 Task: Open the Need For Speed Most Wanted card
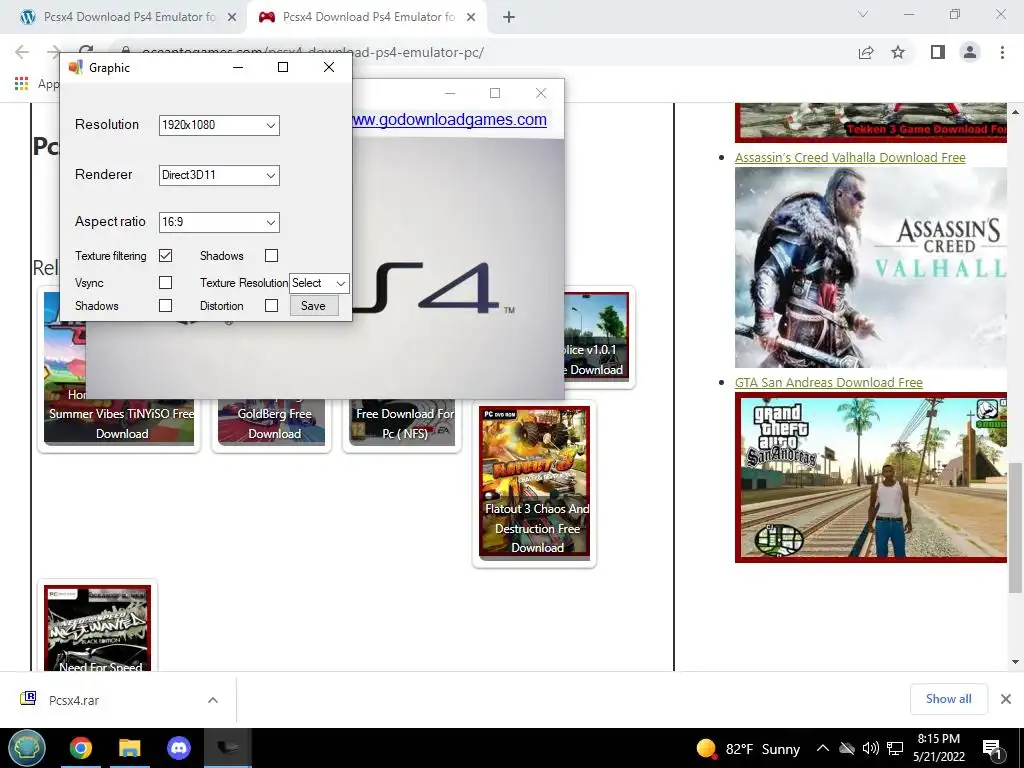[x=97, y=627]
